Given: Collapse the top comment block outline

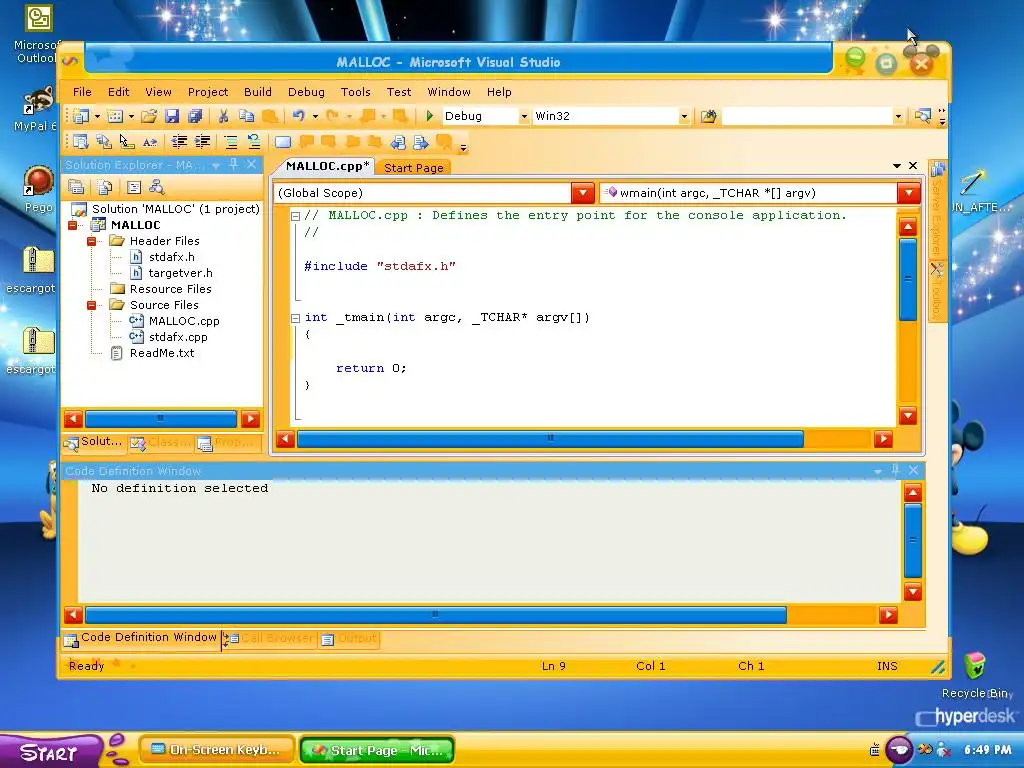Looking at the screenshot, I should (295, 216).
